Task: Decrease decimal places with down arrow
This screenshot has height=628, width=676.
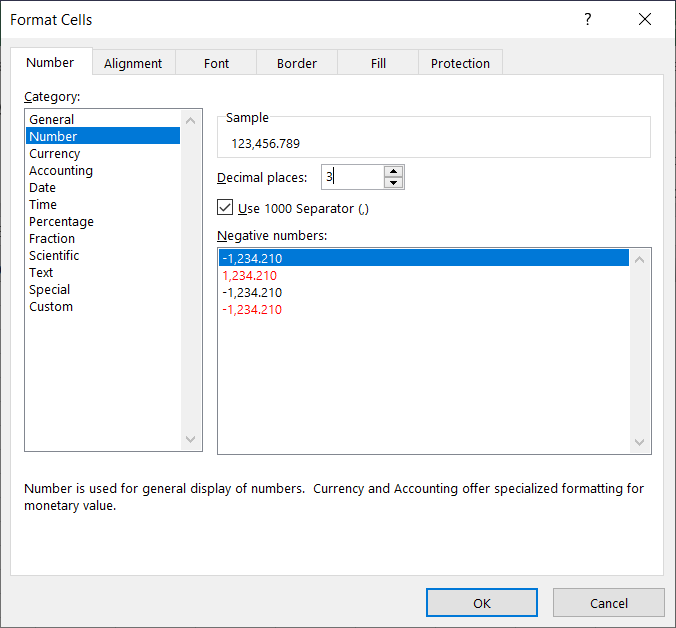Action: click(x=393, y=183)
